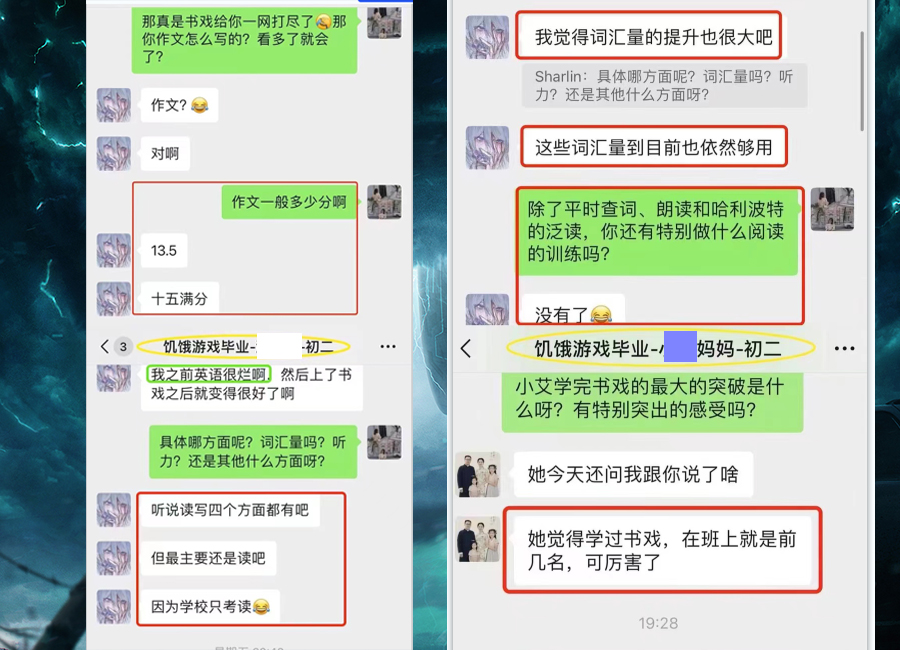The width and height of the screenshot is (900, 650).
Task: Tap unread count badge showing 3
Action: [x=123, y=346]
